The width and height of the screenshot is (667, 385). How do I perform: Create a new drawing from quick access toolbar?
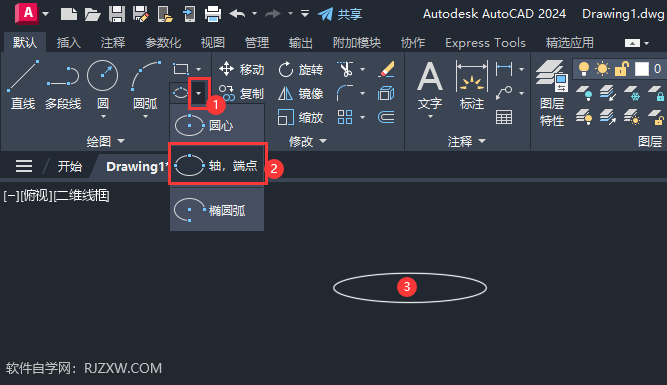coord(68,14)
